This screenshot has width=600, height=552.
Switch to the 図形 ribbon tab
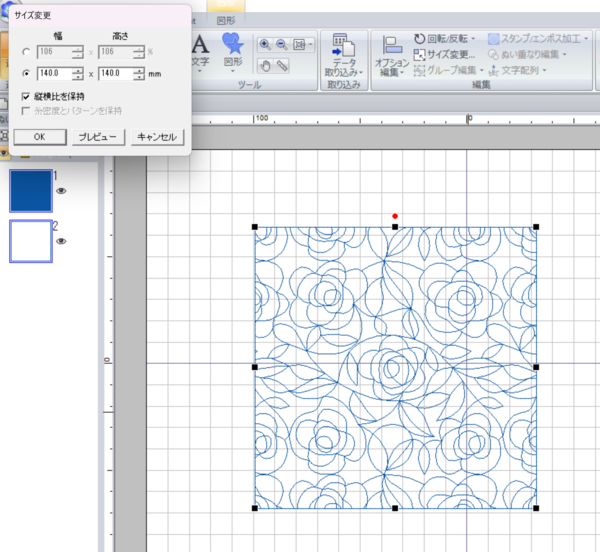[226, 18]
